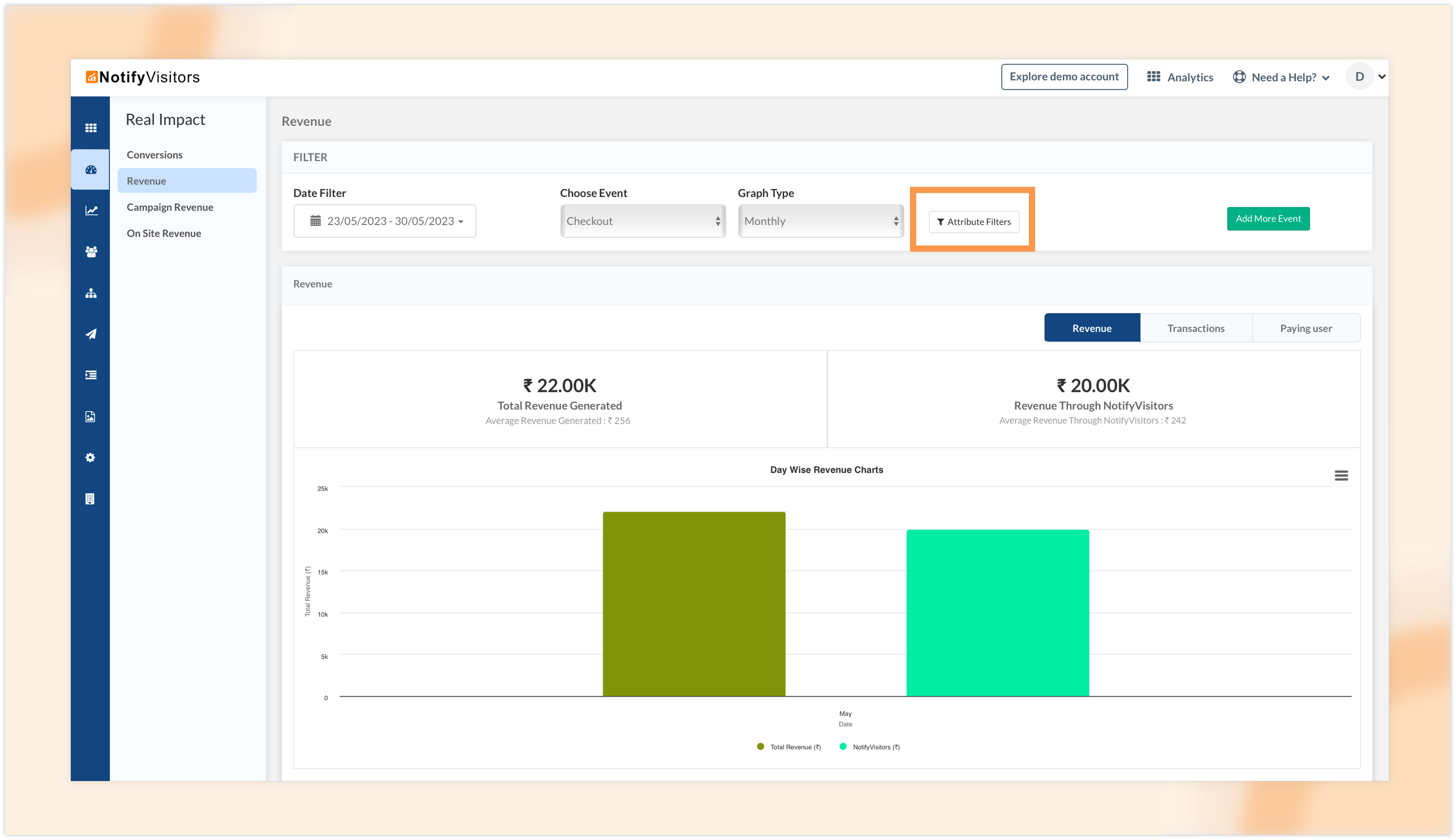Switch to the Transactions tab

tap(1196, 328)
